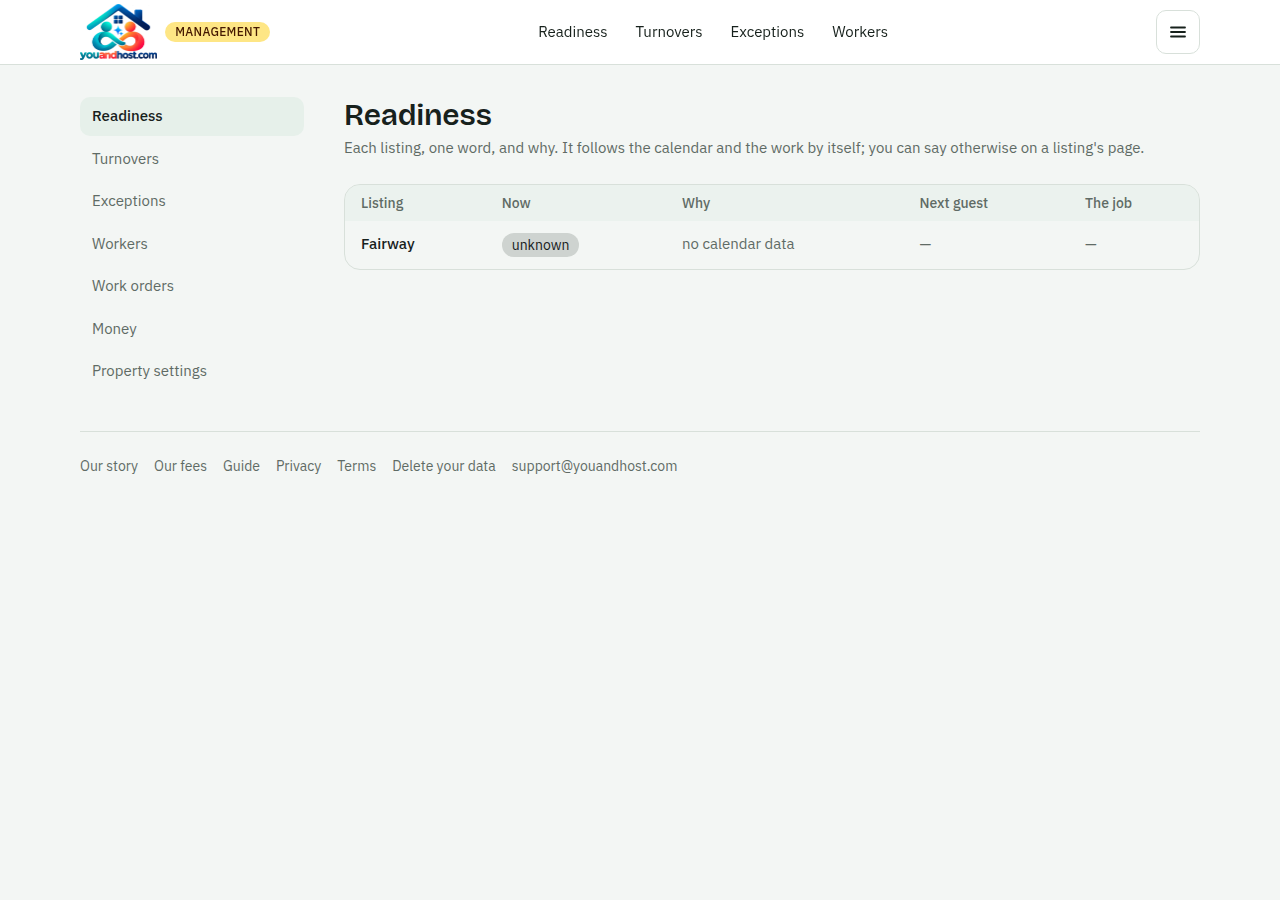The width and height of the screenshot is (1280, 900).
Task: Click the support@youandhost.com email link
Action: click(x=594, y=466)
